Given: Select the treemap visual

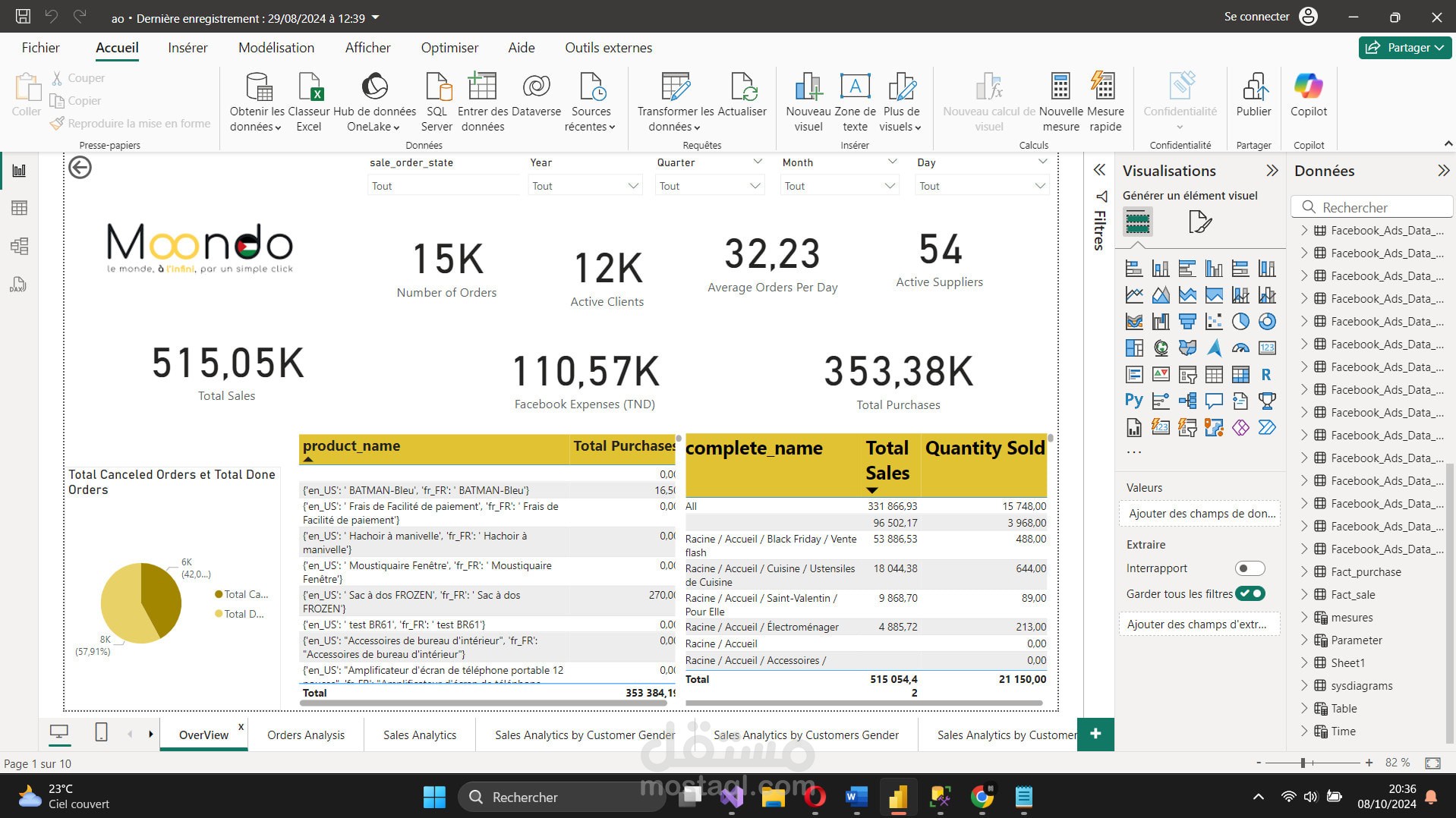Looking at the screenshot, I should 1134,348.
